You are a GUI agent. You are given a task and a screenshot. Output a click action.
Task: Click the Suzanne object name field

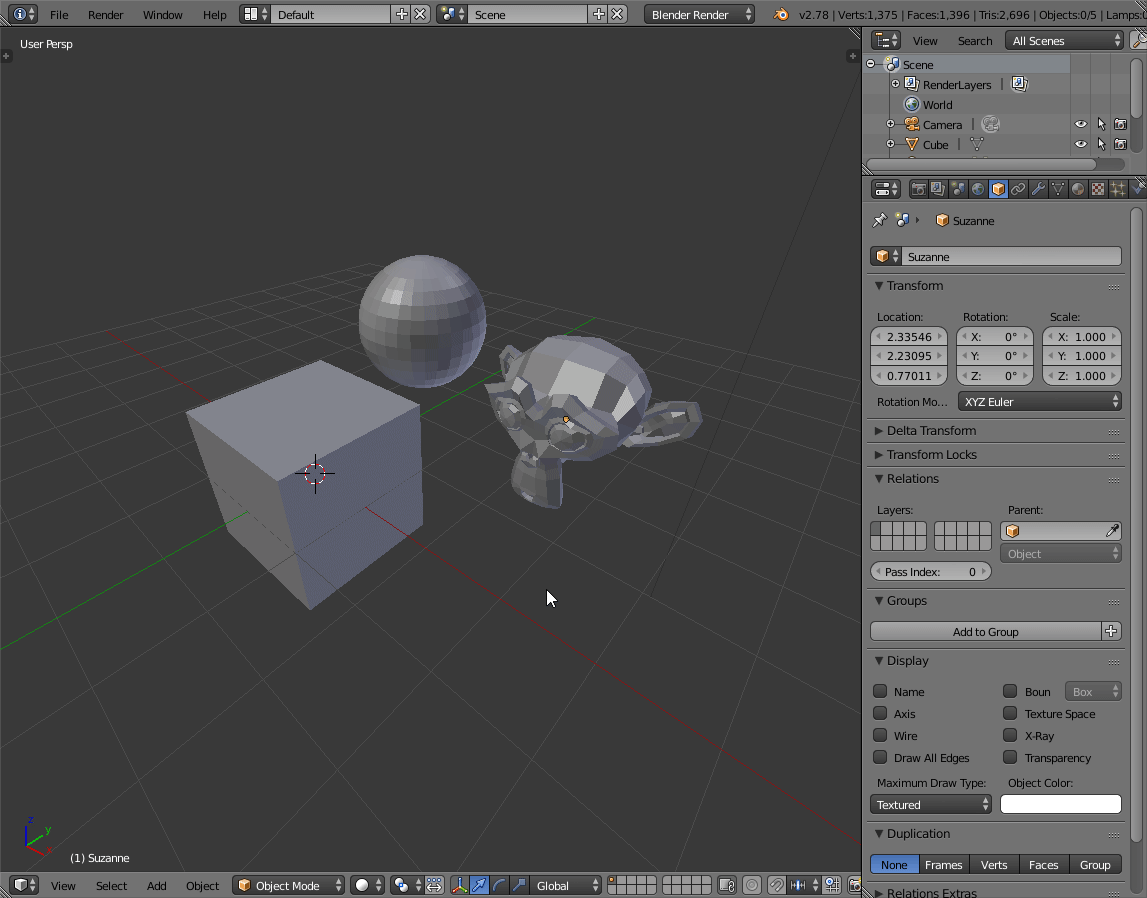[x=1011, y=257]
